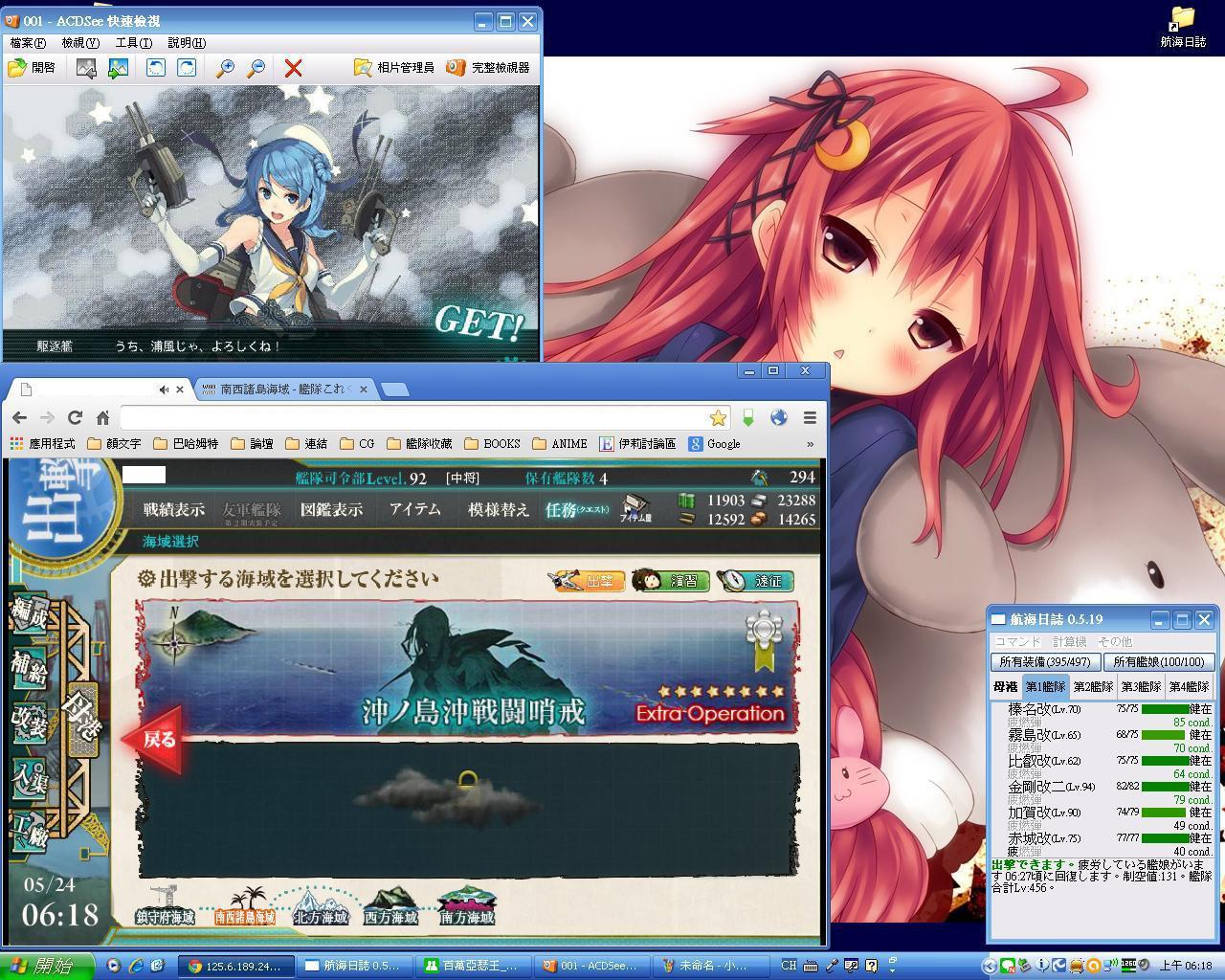Screen dimensions: 1225x980
Task: Open the 檔案(F) menu in ACDSee
Action: [x=28, y=43]
